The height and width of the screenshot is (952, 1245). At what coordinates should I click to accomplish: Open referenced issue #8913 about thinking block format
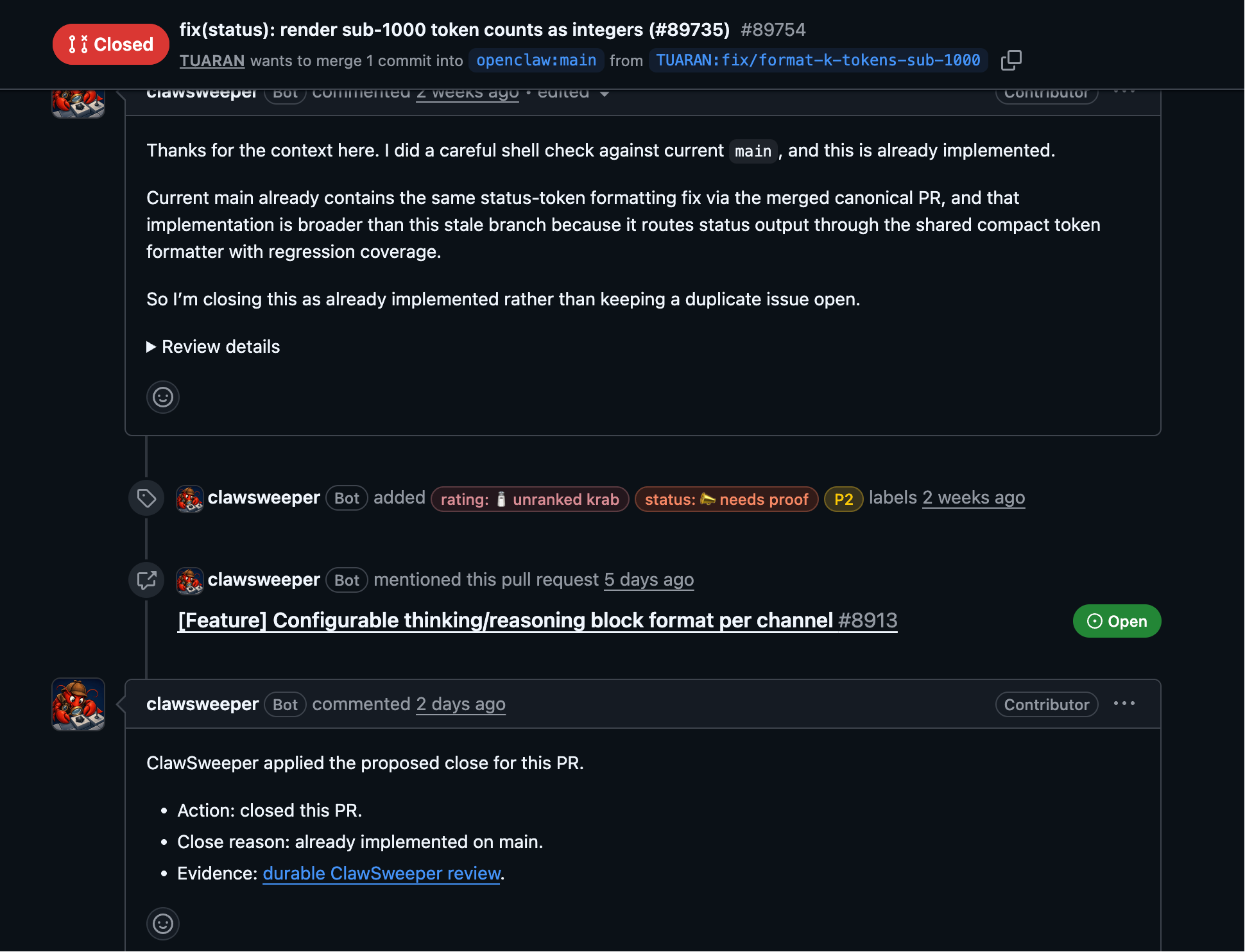coord(538,620)
